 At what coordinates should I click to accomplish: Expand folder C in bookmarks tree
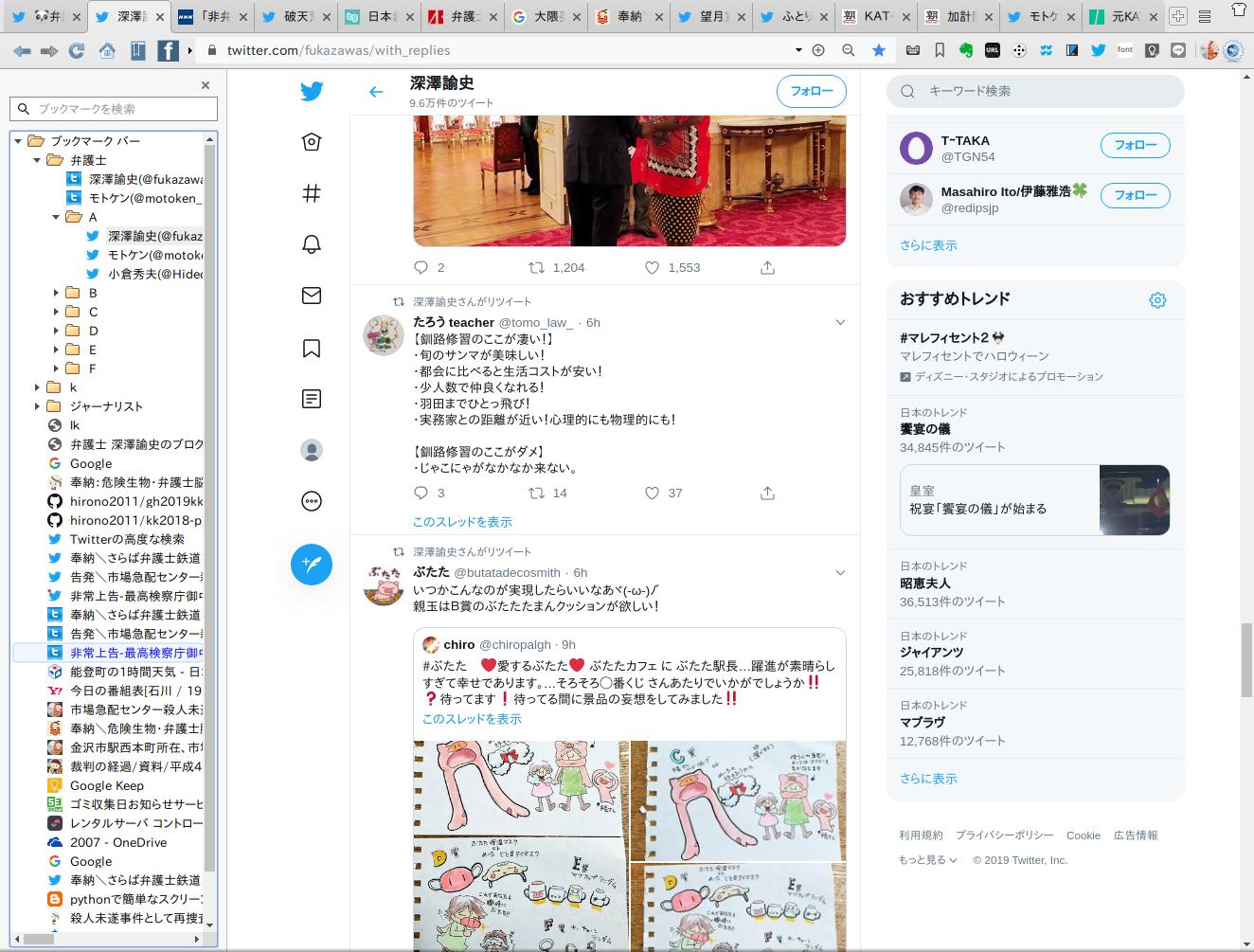coord(56,312)
